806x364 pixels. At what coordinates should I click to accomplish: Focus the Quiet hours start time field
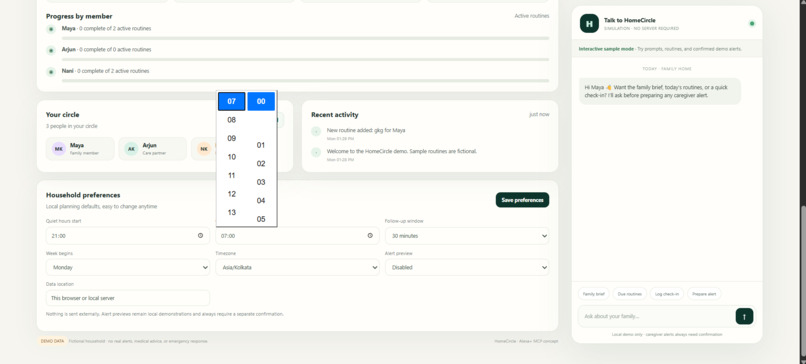coord(127,235)
